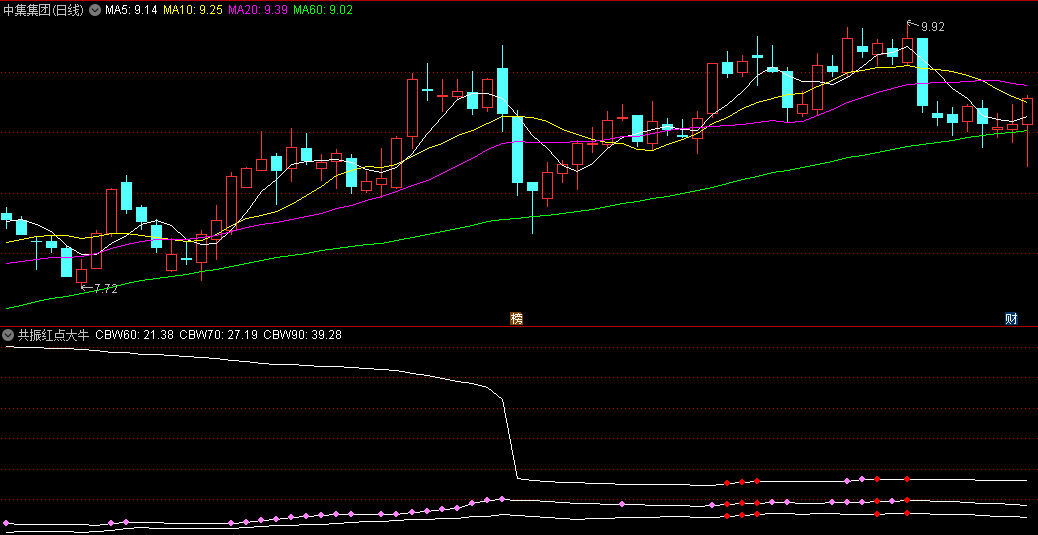Click the MA20: 9.39 label
This screenshot has height=535, width=1038.
[257, 10]
